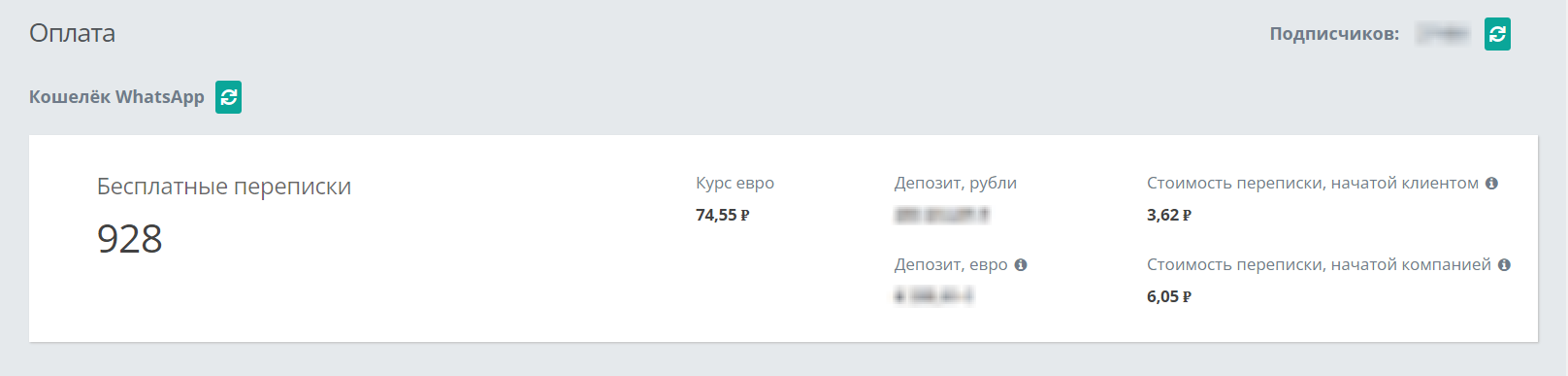Click the Бесплатные переписки heading
The height and width of the screenshot is (376, 1568).
coord(224,187)
